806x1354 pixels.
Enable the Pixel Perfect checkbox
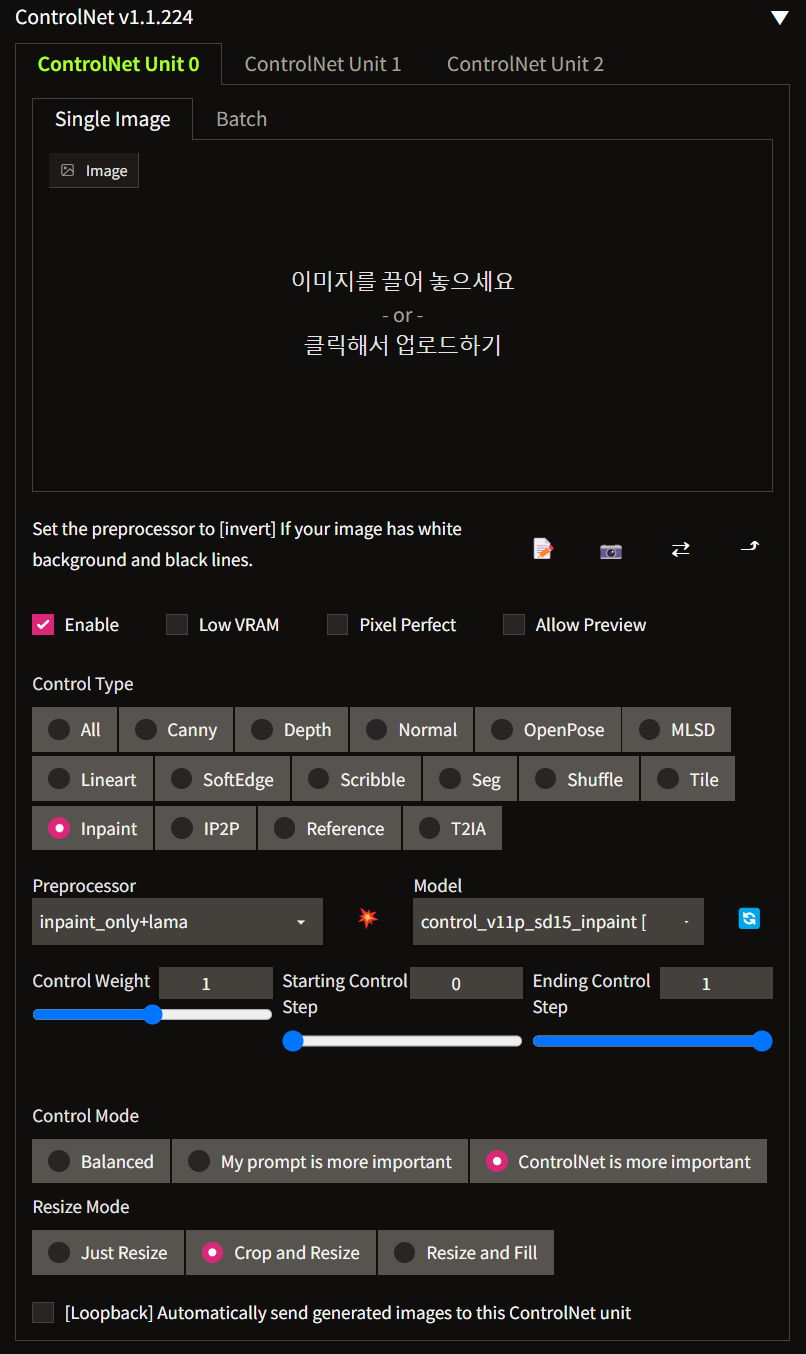click(x=338, y=625)
